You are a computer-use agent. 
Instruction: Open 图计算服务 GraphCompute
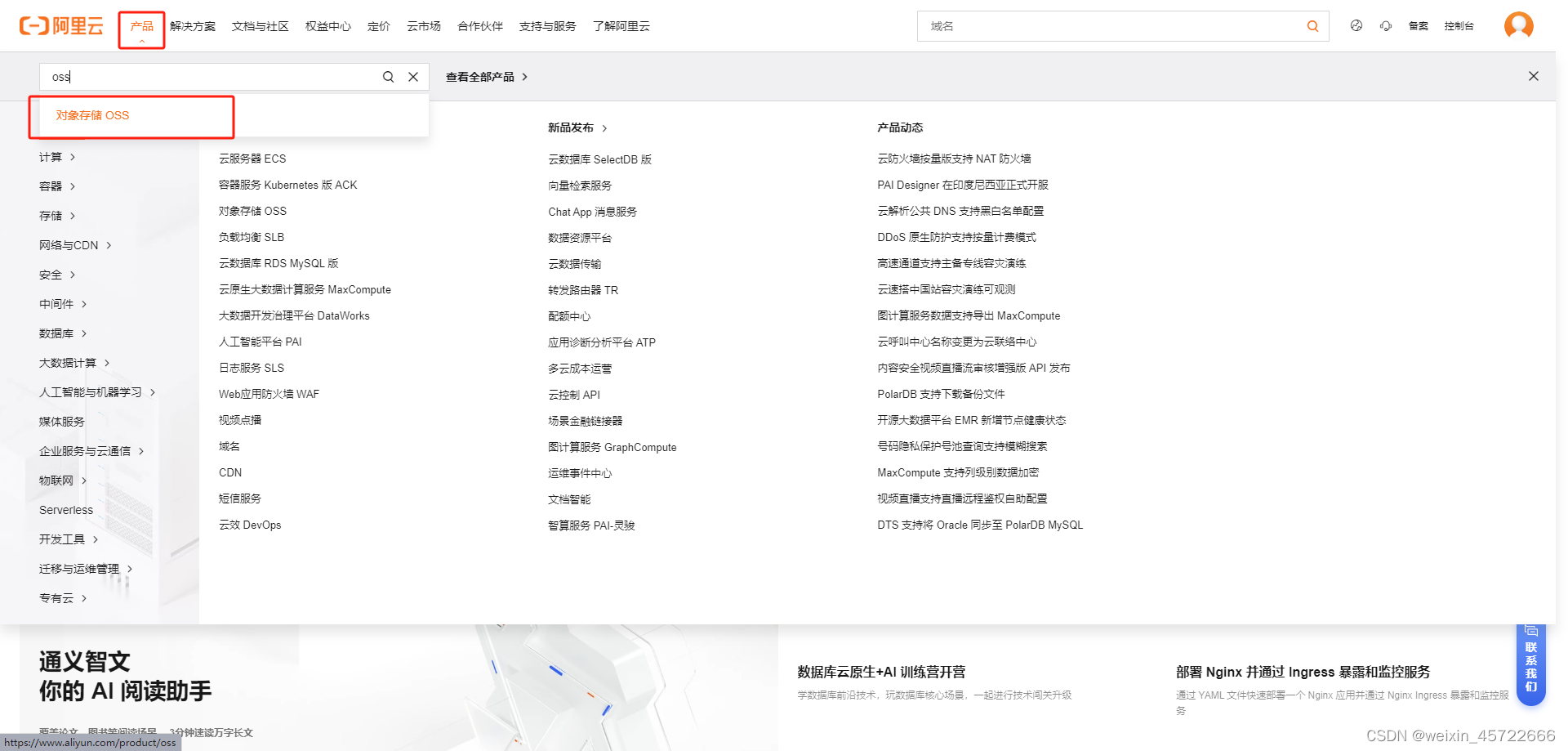coord(612,447)
